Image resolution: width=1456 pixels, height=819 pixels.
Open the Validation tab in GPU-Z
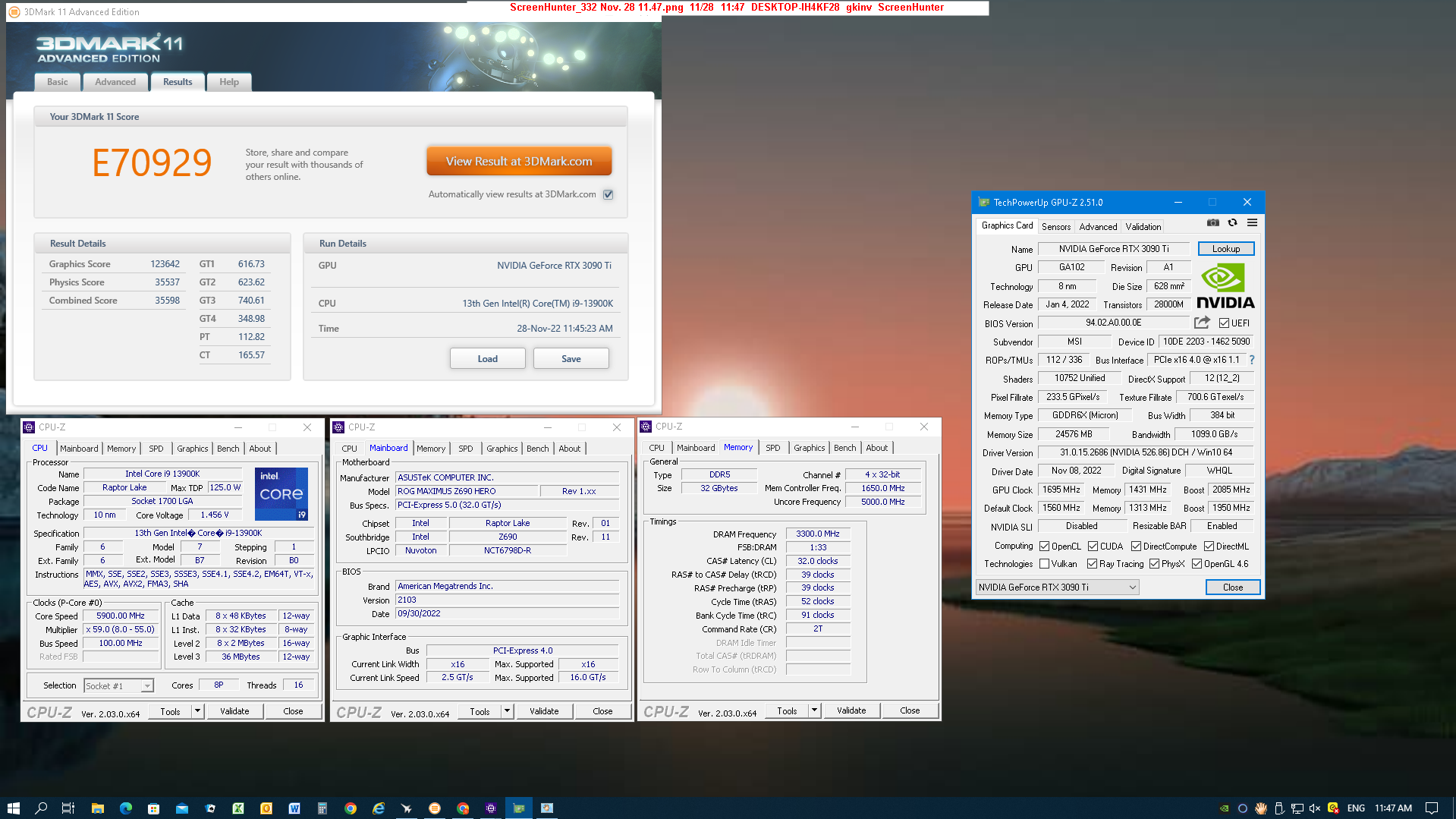pyautogui.click(x=1143, y=226)
